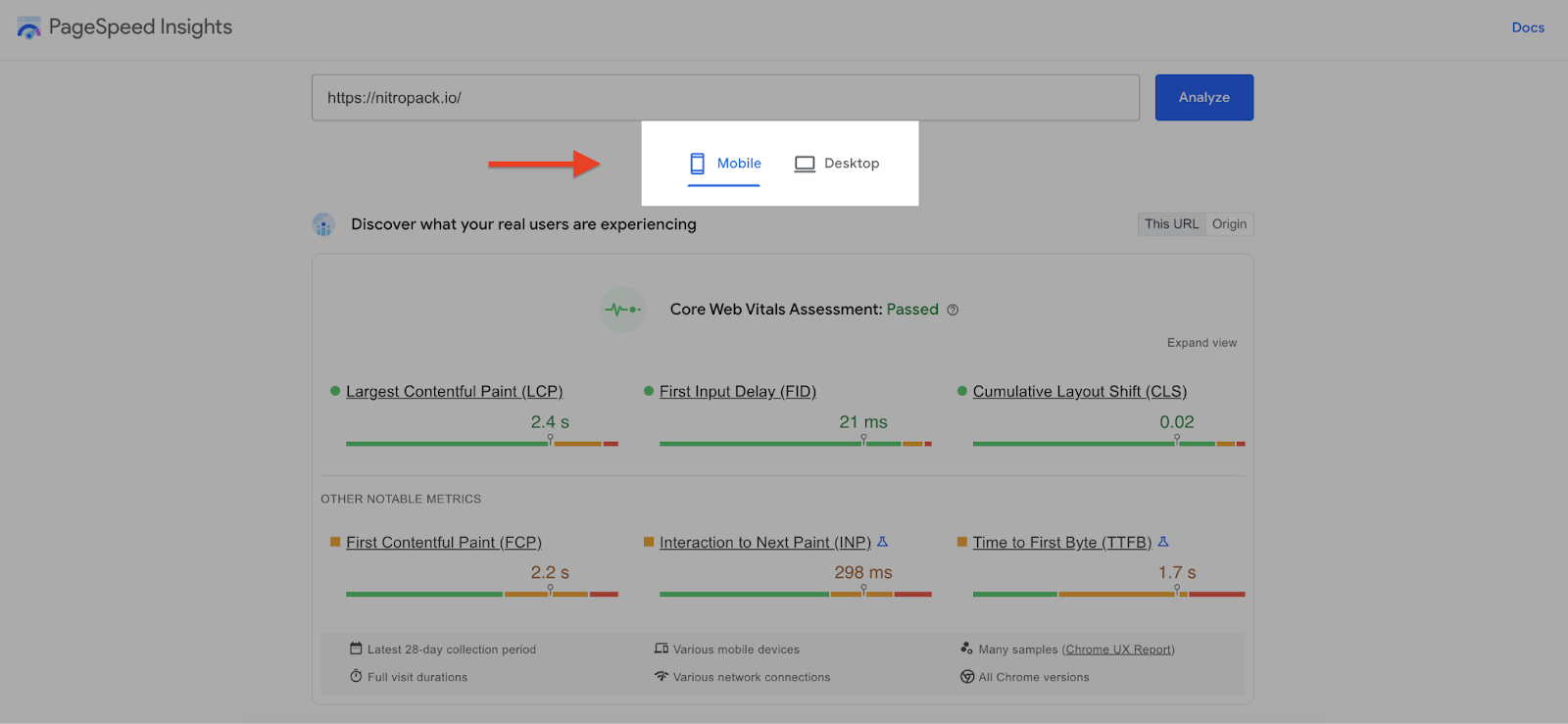Click the PageSpeed Insights logo icon
1568x724 pixels.
point(29,27)
